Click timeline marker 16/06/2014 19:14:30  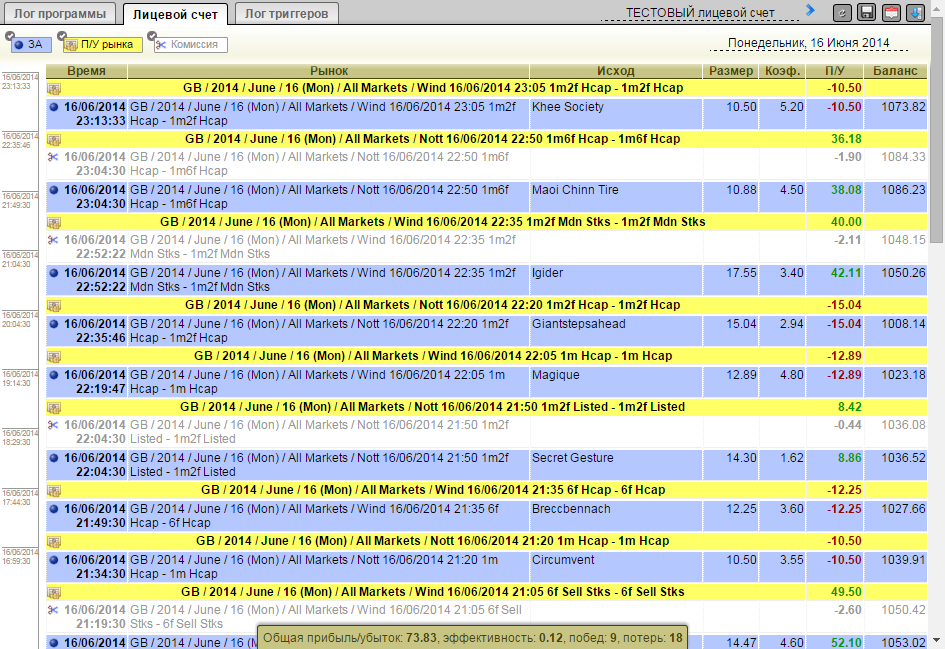20,378
